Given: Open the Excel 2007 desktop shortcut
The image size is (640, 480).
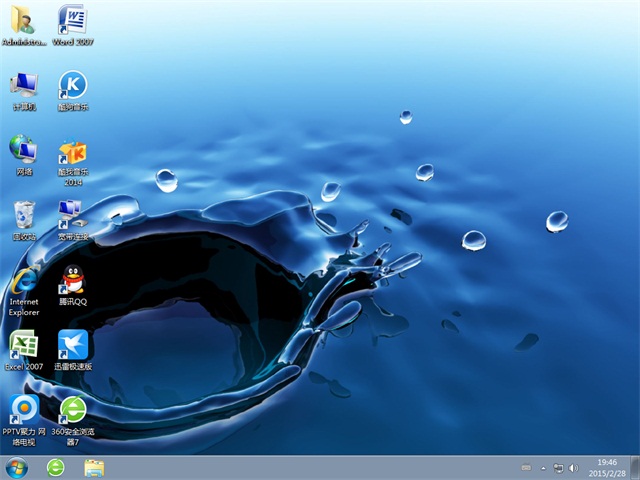Looking at the screenshot, I should [x=23, y=345].
